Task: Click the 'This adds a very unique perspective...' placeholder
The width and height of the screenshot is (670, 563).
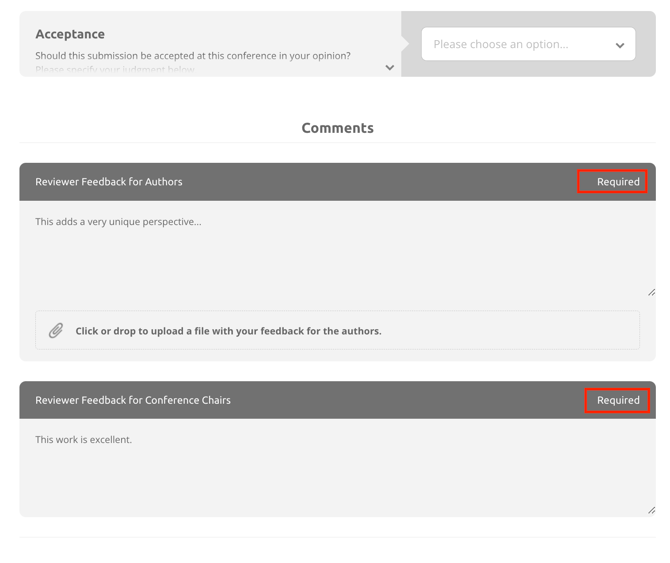Action: point(118,222)
